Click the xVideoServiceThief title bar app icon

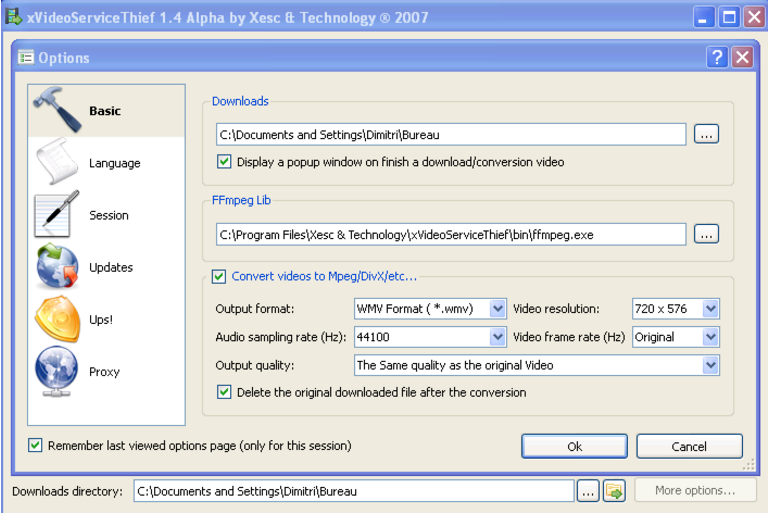14,17
